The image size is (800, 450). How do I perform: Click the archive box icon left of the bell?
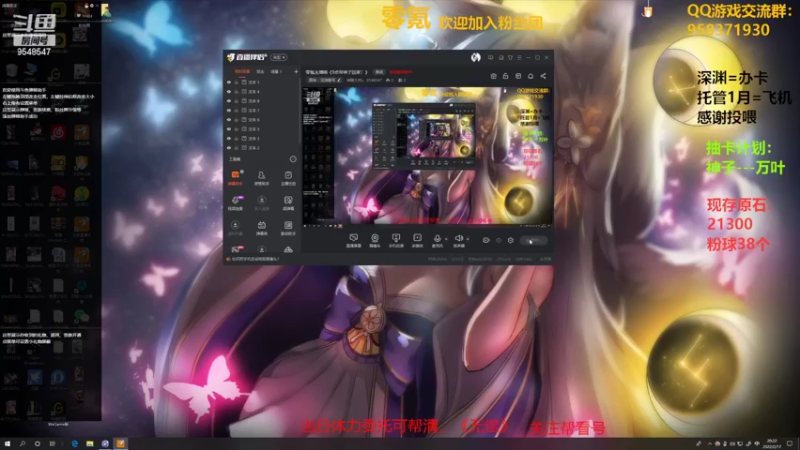(x=518, y=76)
